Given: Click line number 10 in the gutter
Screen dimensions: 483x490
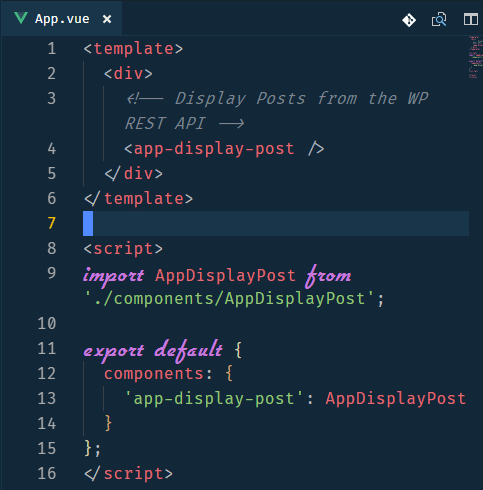Looking at the screenshot, I should 47,323.
